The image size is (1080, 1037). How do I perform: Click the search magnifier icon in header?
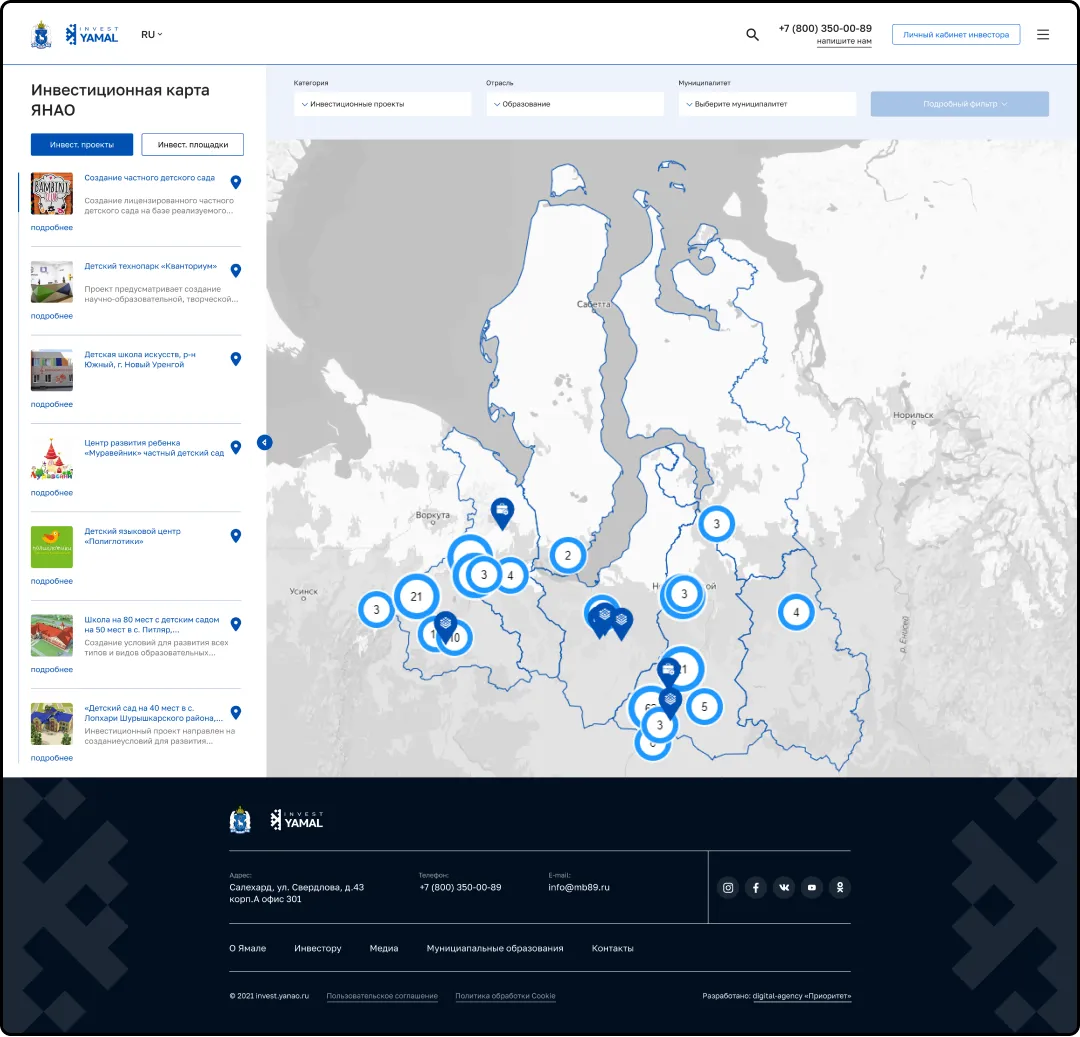[752, 35]
